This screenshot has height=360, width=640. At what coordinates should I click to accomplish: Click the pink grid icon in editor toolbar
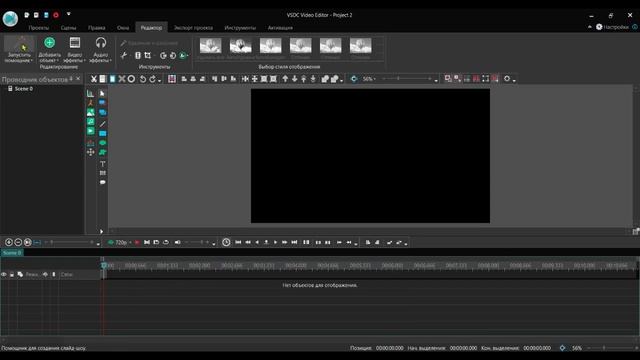[x=172, y=79]
